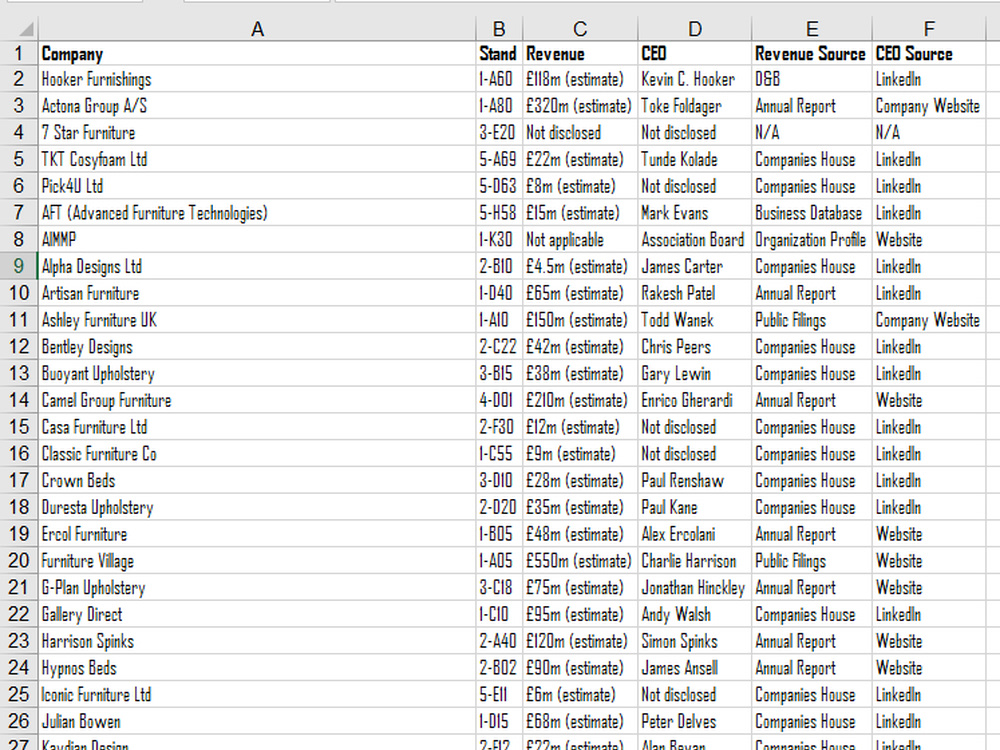
Task: Select the 'Buoyant Upholstery' cell
Action: [257, 374]
